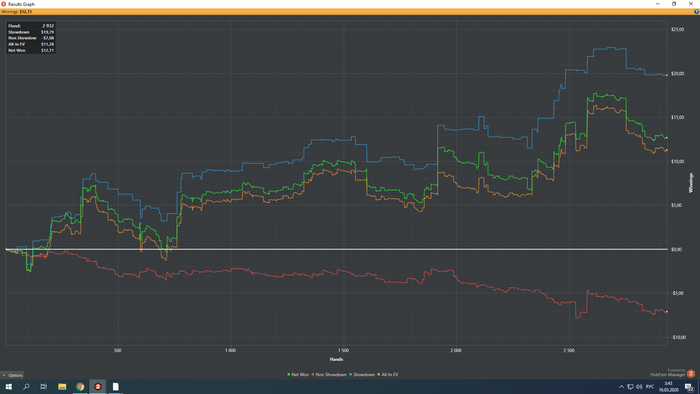Screen dimensions: 700x394
Task: Click the All-In EV $11,28 stats row
Action: pos(31,44)
